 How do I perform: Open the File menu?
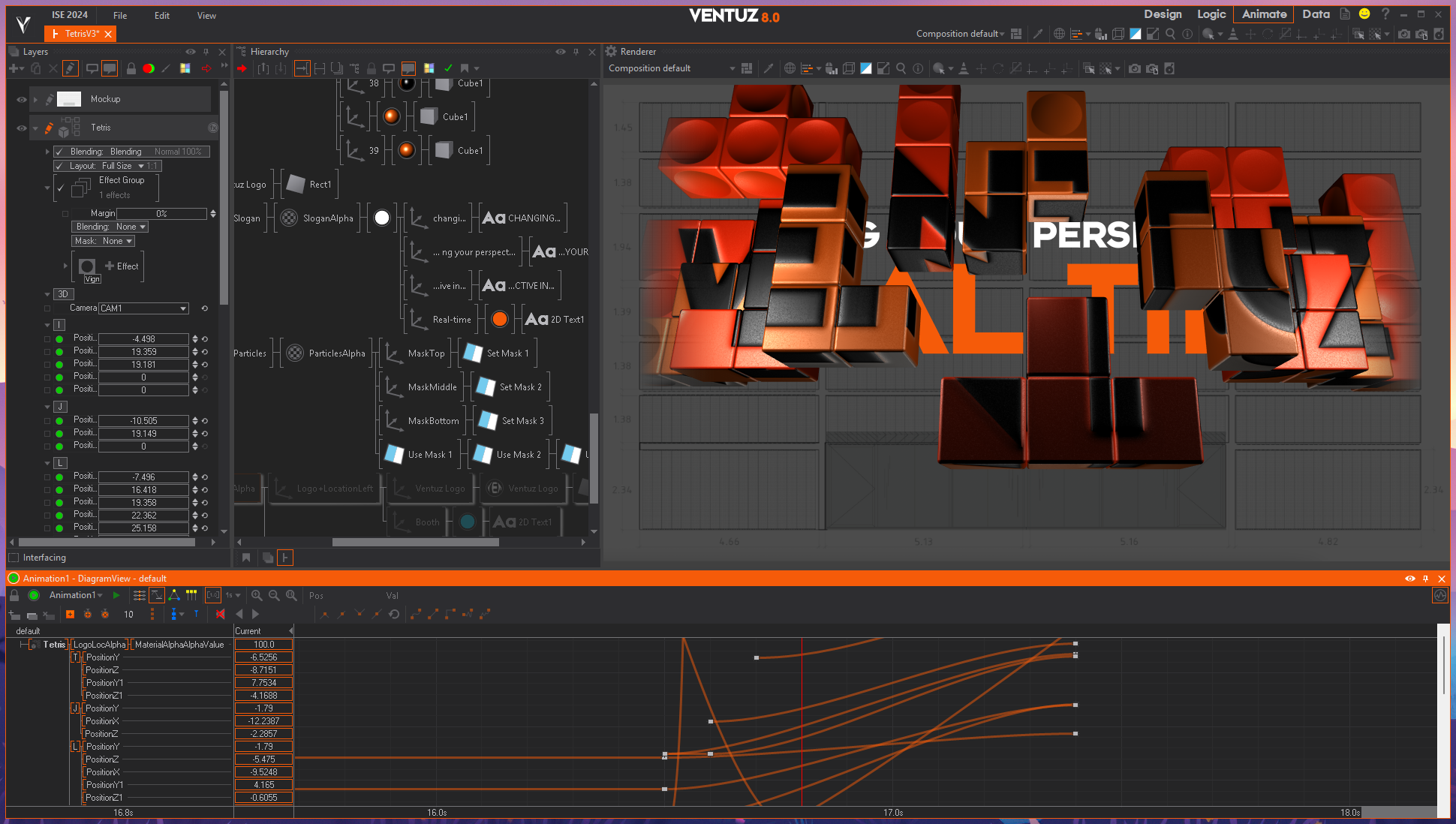coord(120,15)
